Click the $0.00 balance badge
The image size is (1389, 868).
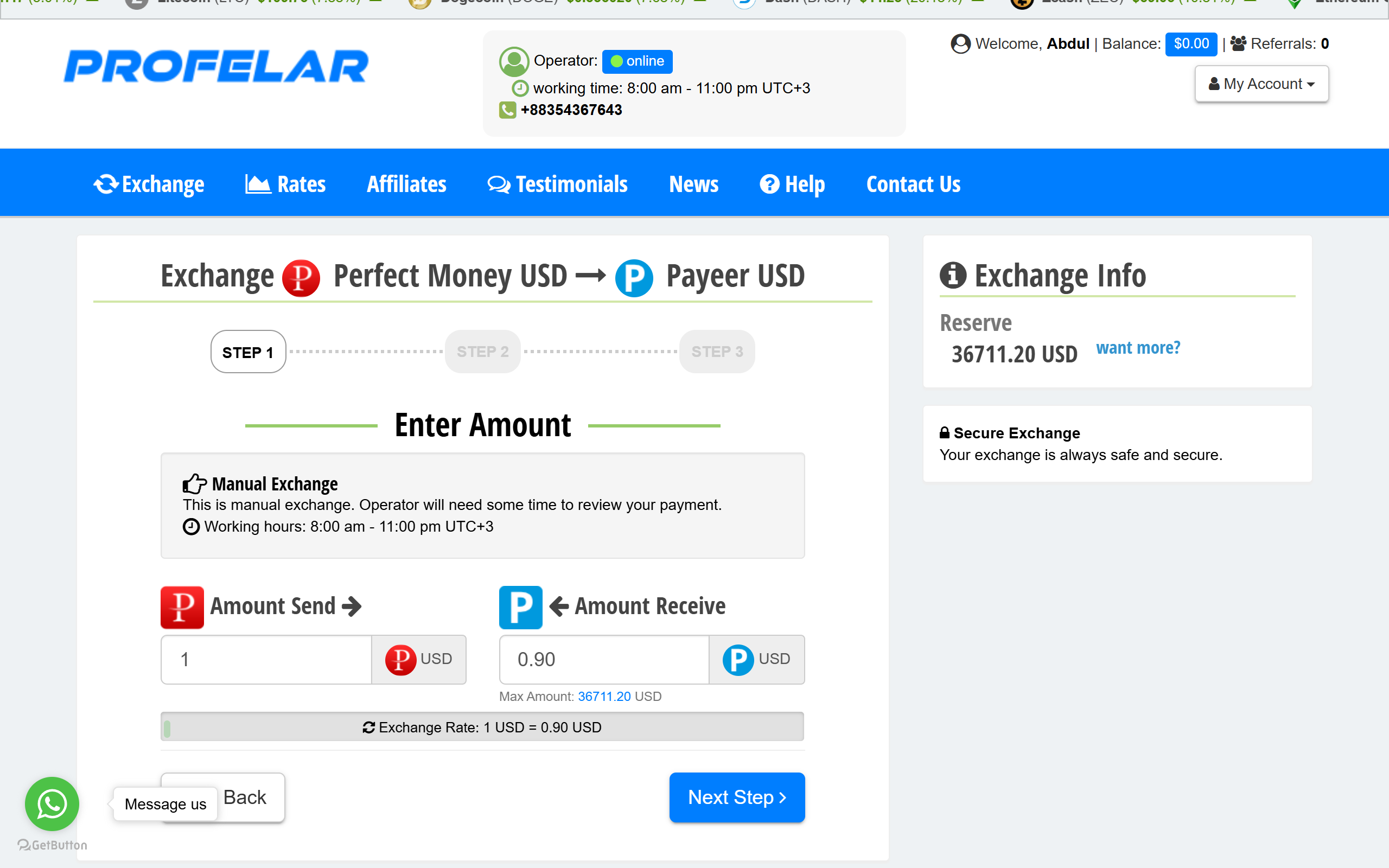click(x=1191, y=43)
